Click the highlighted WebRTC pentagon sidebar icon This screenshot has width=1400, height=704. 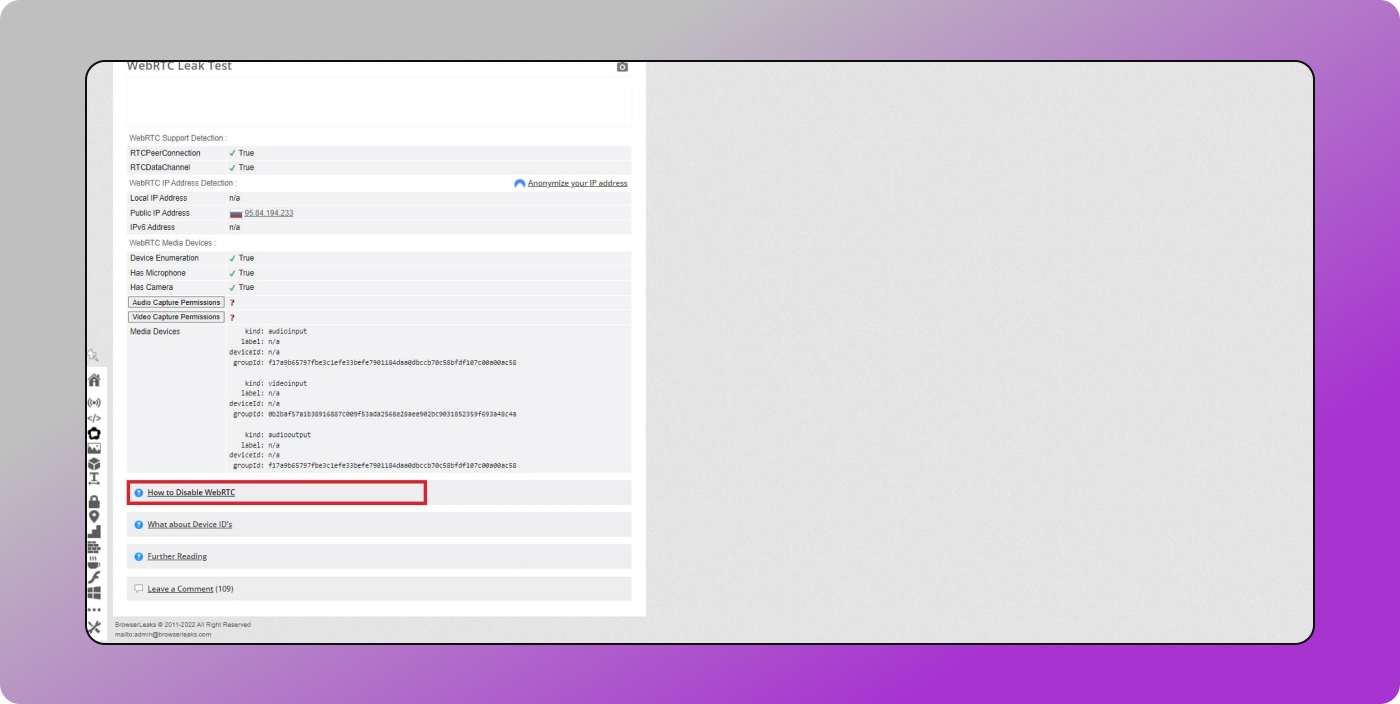[94, 433]
